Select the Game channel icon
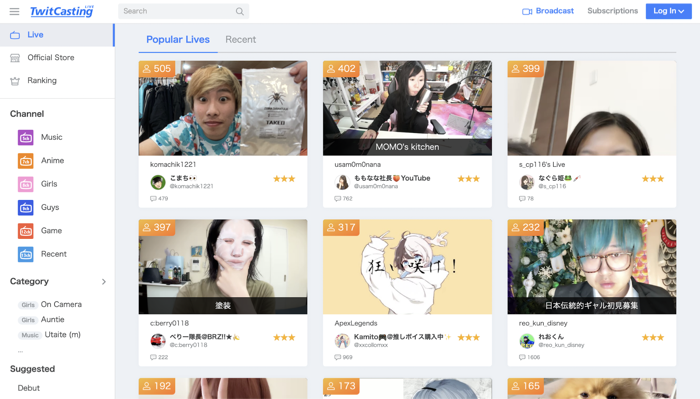The width and height of the screenshot is (700, 399). [x=25, y=231]
